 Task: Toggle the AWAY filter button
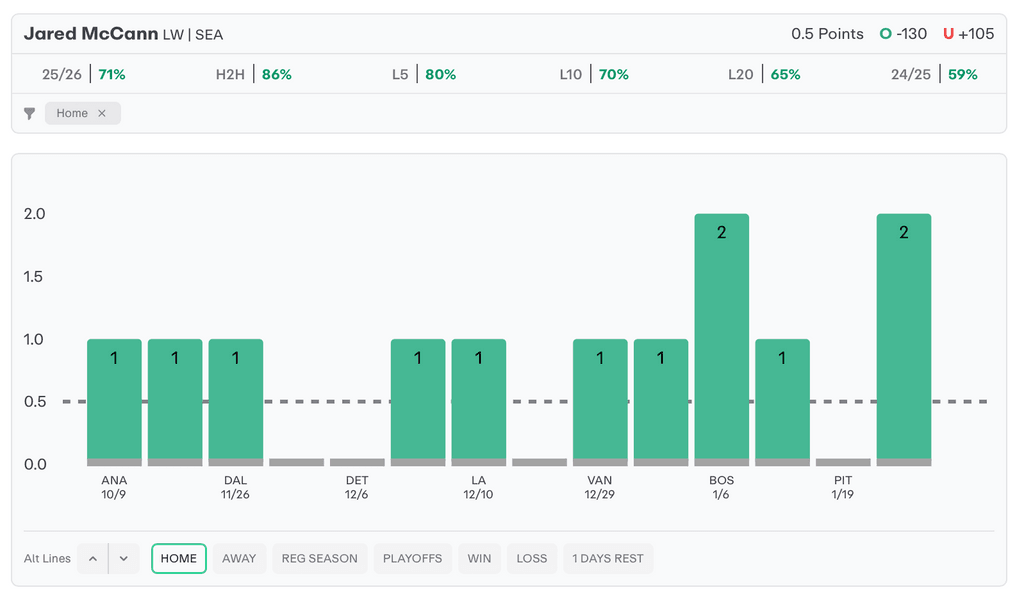coord(239,559)
